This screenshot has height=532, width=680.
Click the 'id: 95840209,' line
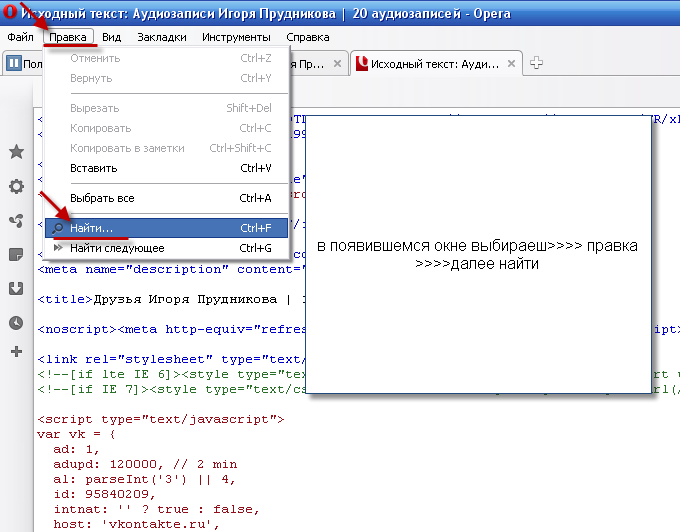pos(104,494)
